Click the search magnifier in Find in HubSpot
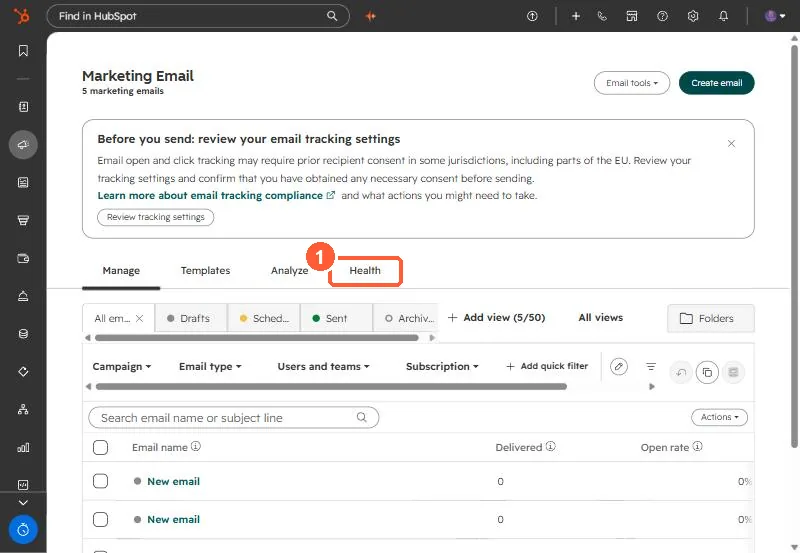The image size is (800, 553). click(332, 16)
